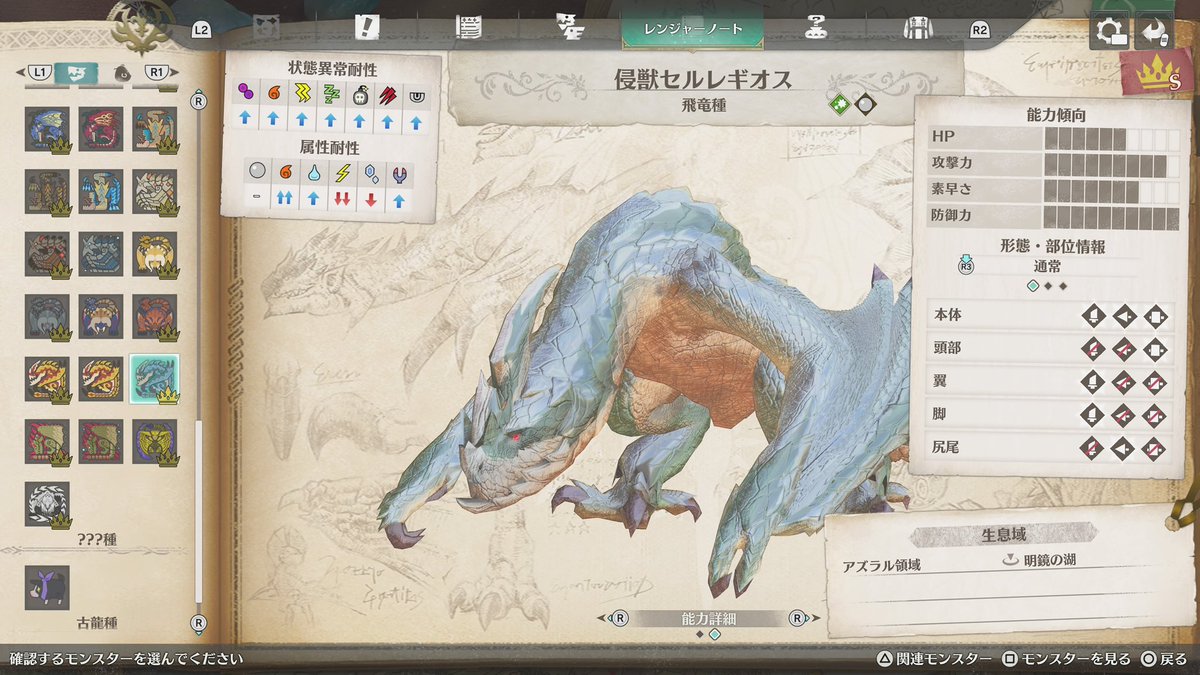Select the dragon element resistance icon
The image size is (1200, 675).
click(399, 174)
